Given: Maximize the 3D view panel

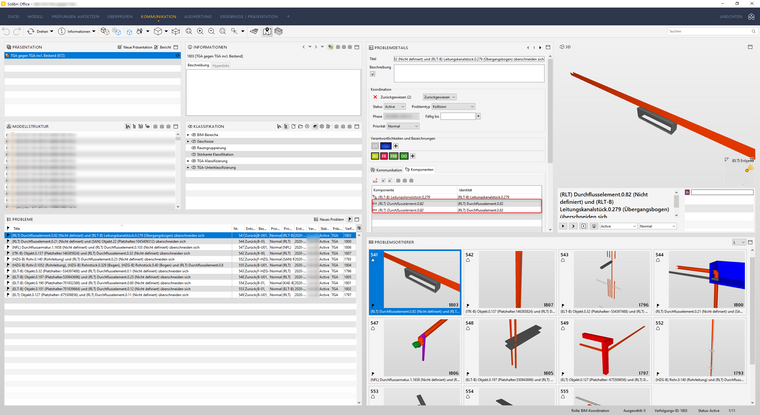Looking at the screenshot, I should pyautogui.click(x=750, y=47).
